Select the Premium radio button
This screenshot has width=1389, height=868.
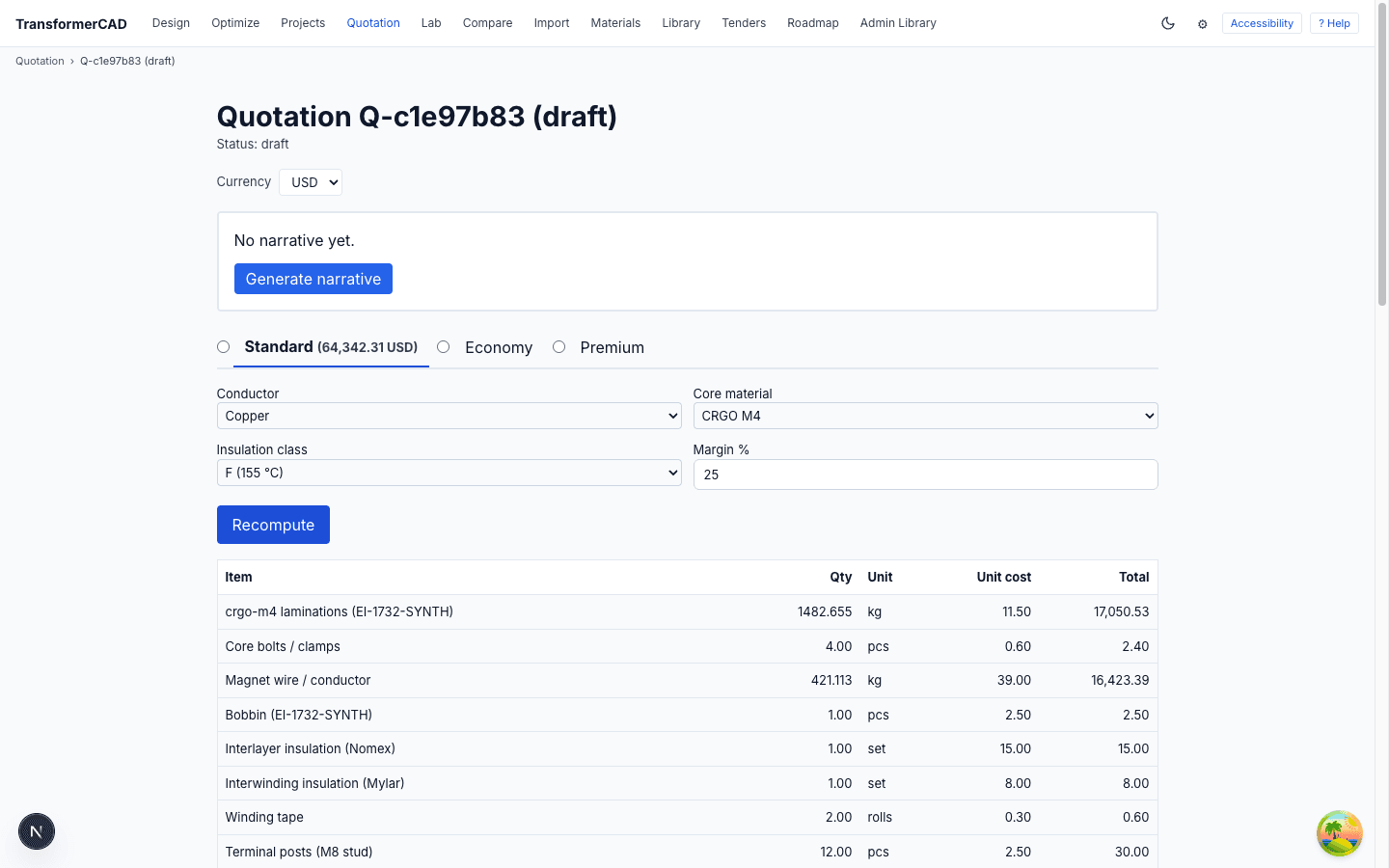click(x=558, y=347)
